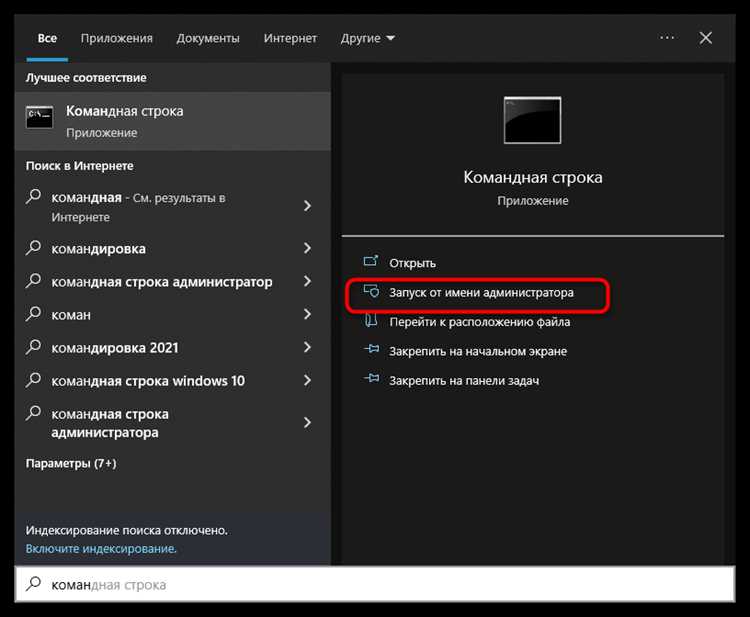Click inside the search input field
Image resolution: width=750 pixels, height=617 pixels.
[375, 584]
